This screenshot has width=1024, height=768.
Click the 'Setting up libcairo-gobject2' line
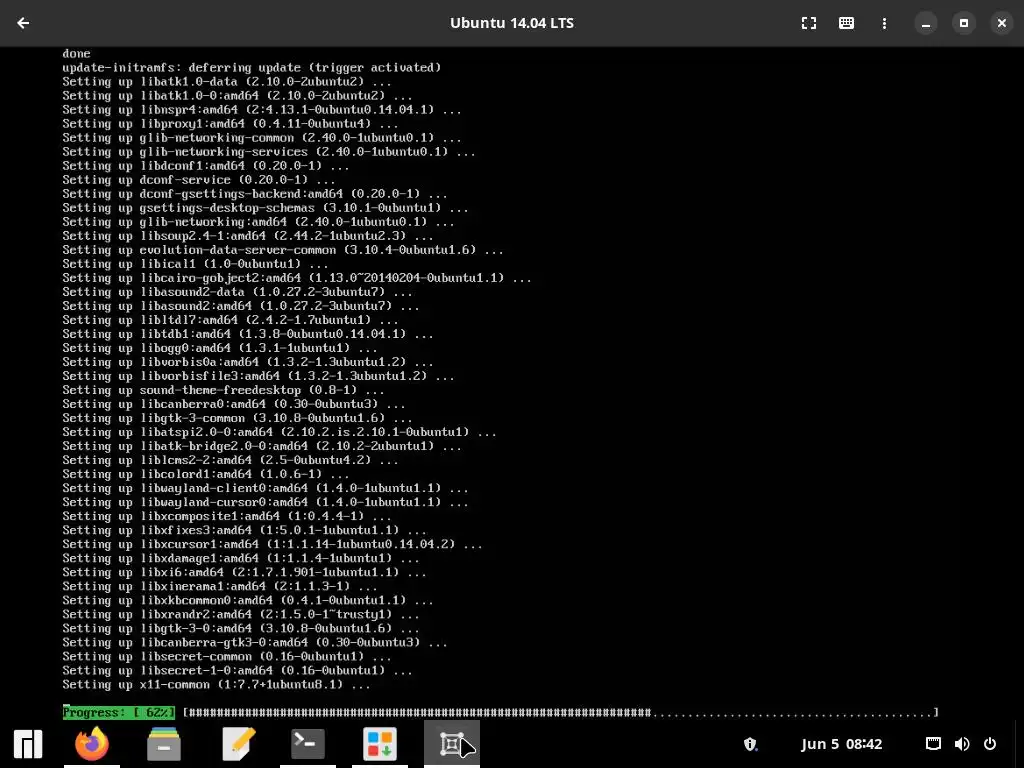[x=296, y=278]
